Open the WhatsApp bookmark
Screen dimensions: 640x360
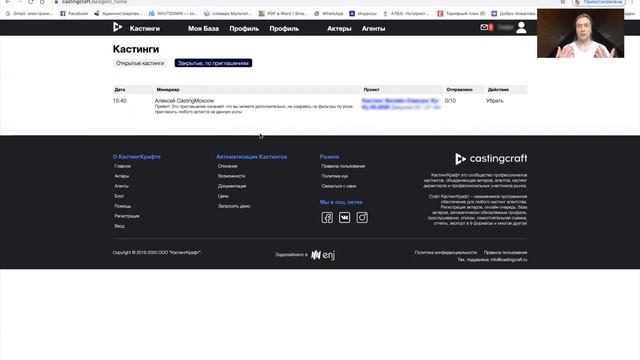click(329, 13)
